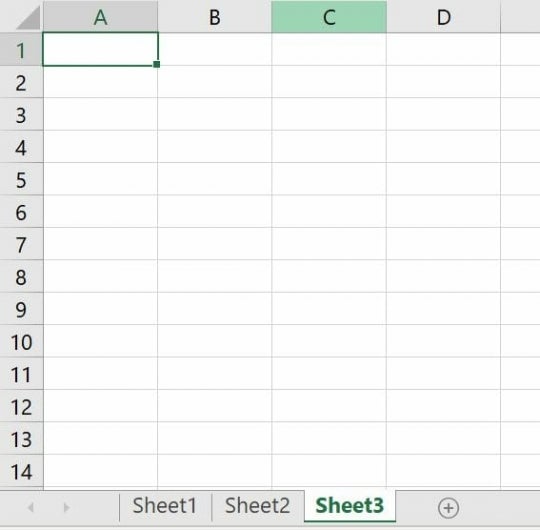Select the Sheet3 tab

pyautogui.click(x=350, y=506)
